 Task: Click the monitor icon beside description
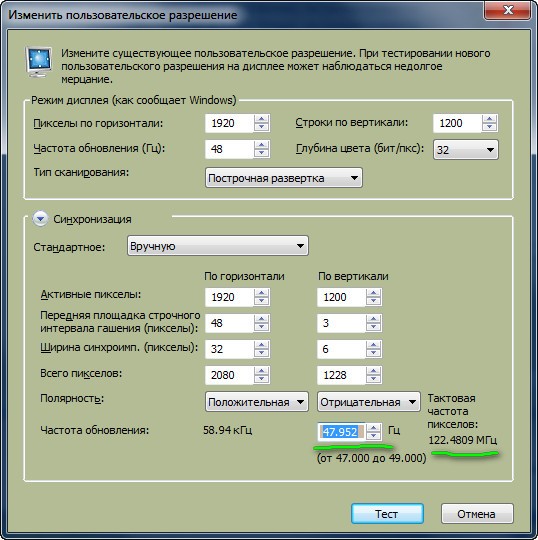coord(39,62)
